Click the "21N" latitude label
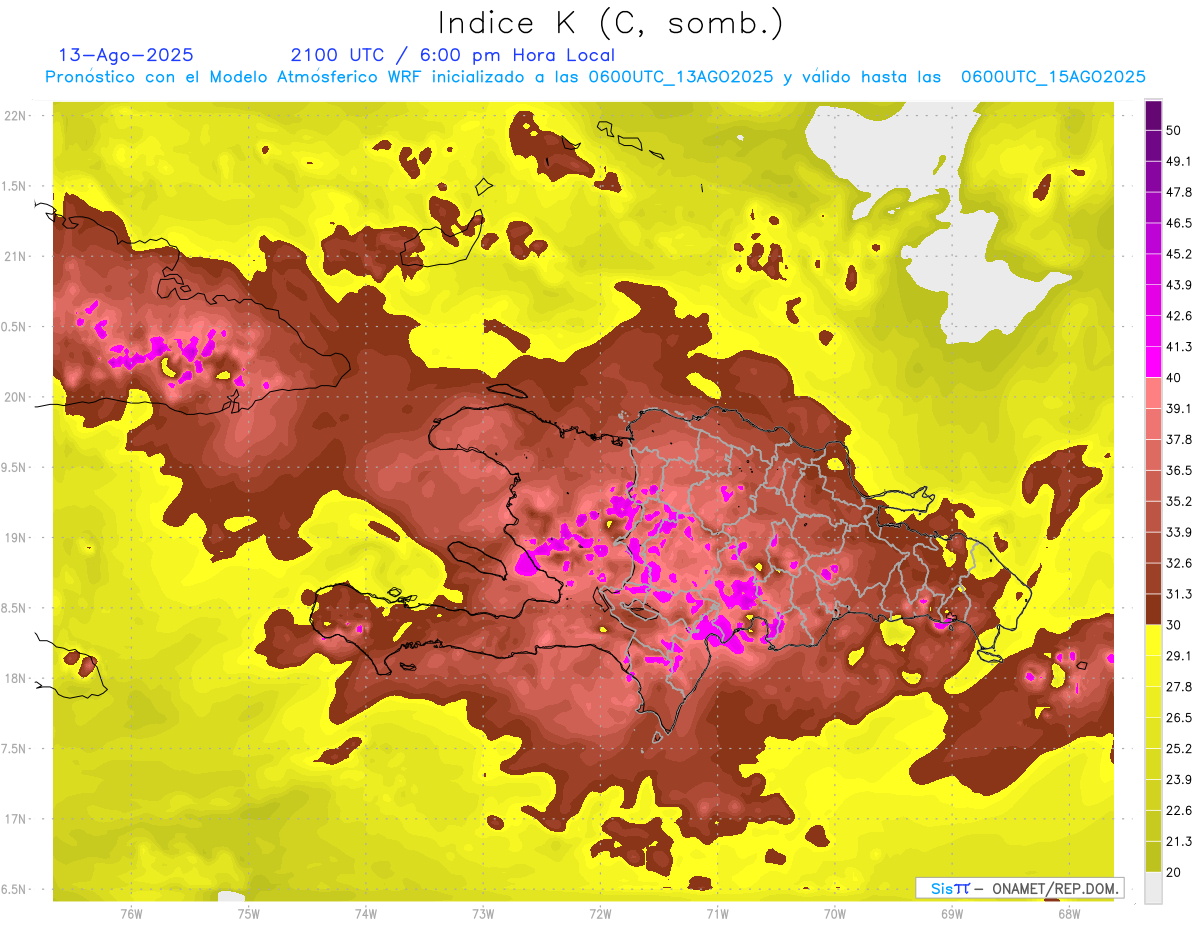1200x927 pixels. pyautogui.click(x=17, y=257)
